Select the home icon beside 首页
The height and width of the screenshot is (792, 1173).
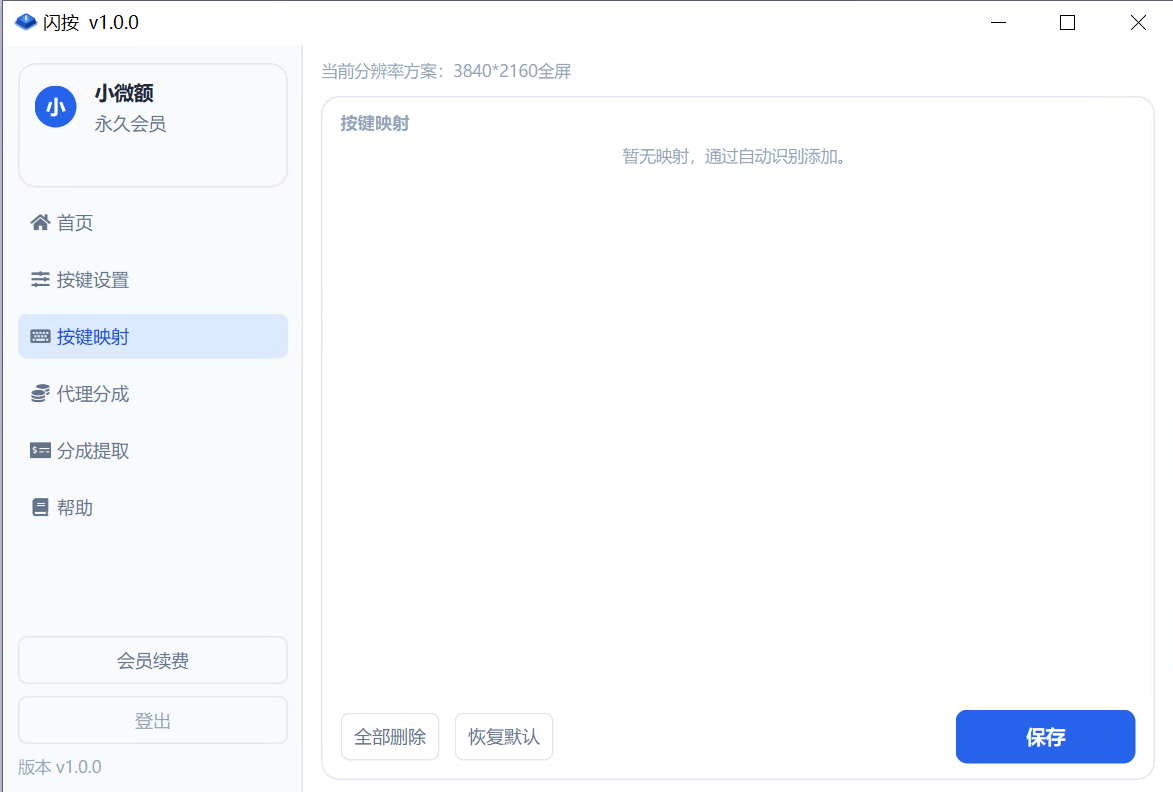pyautogui.click(x=38, y=222)
